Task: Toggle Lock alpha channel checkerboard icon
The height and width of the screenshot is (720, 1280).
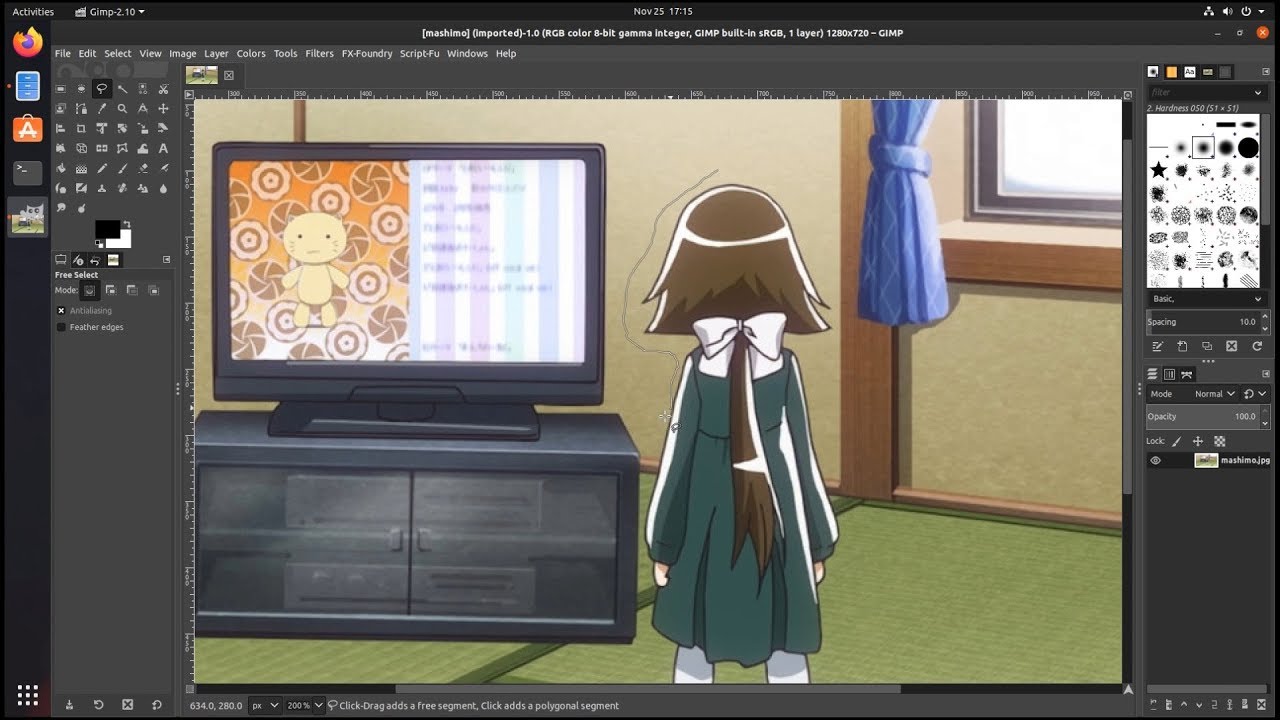Action: [1220, 441]
